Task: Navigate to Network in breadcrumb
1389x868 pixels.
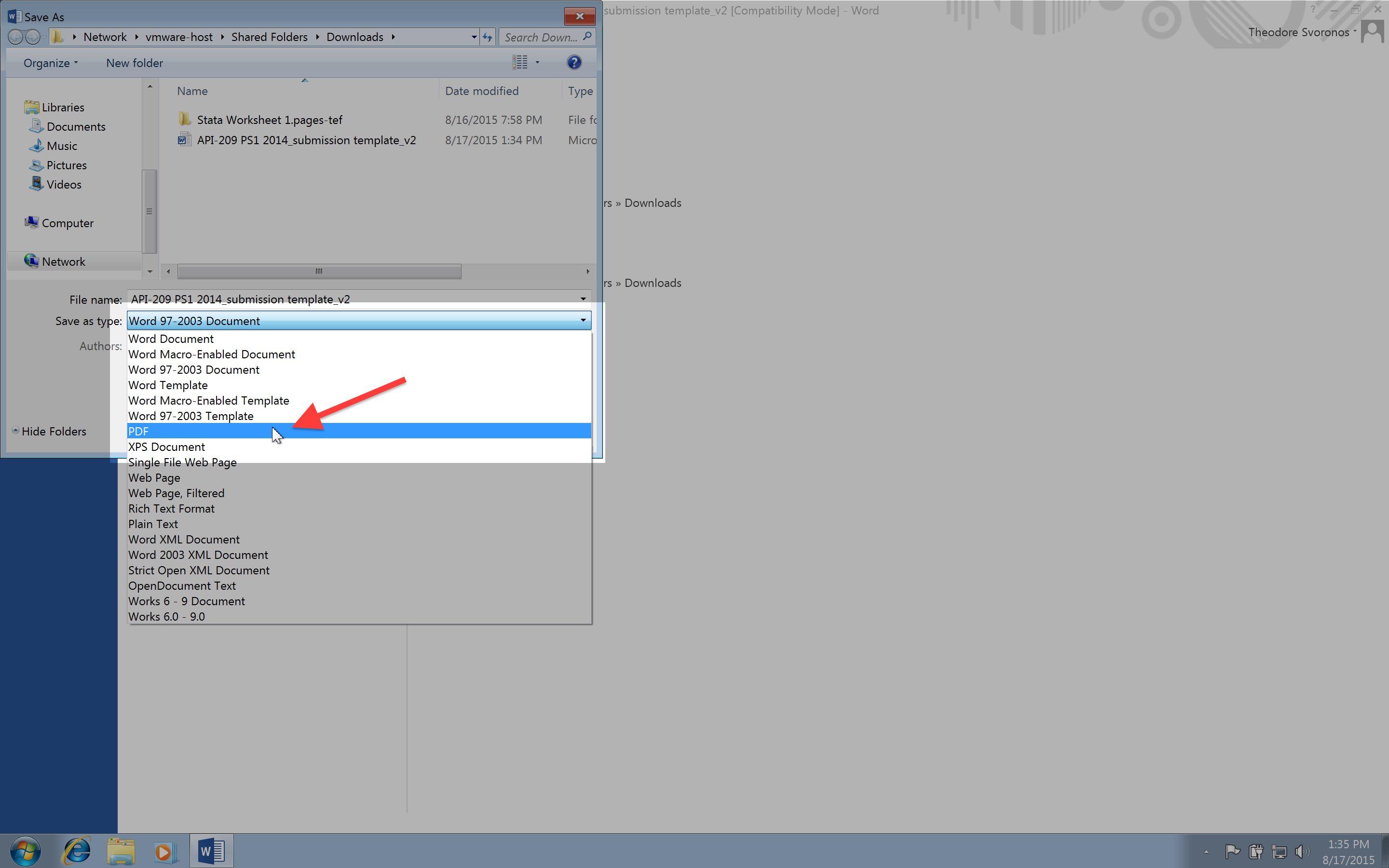Action: (105, 37)
